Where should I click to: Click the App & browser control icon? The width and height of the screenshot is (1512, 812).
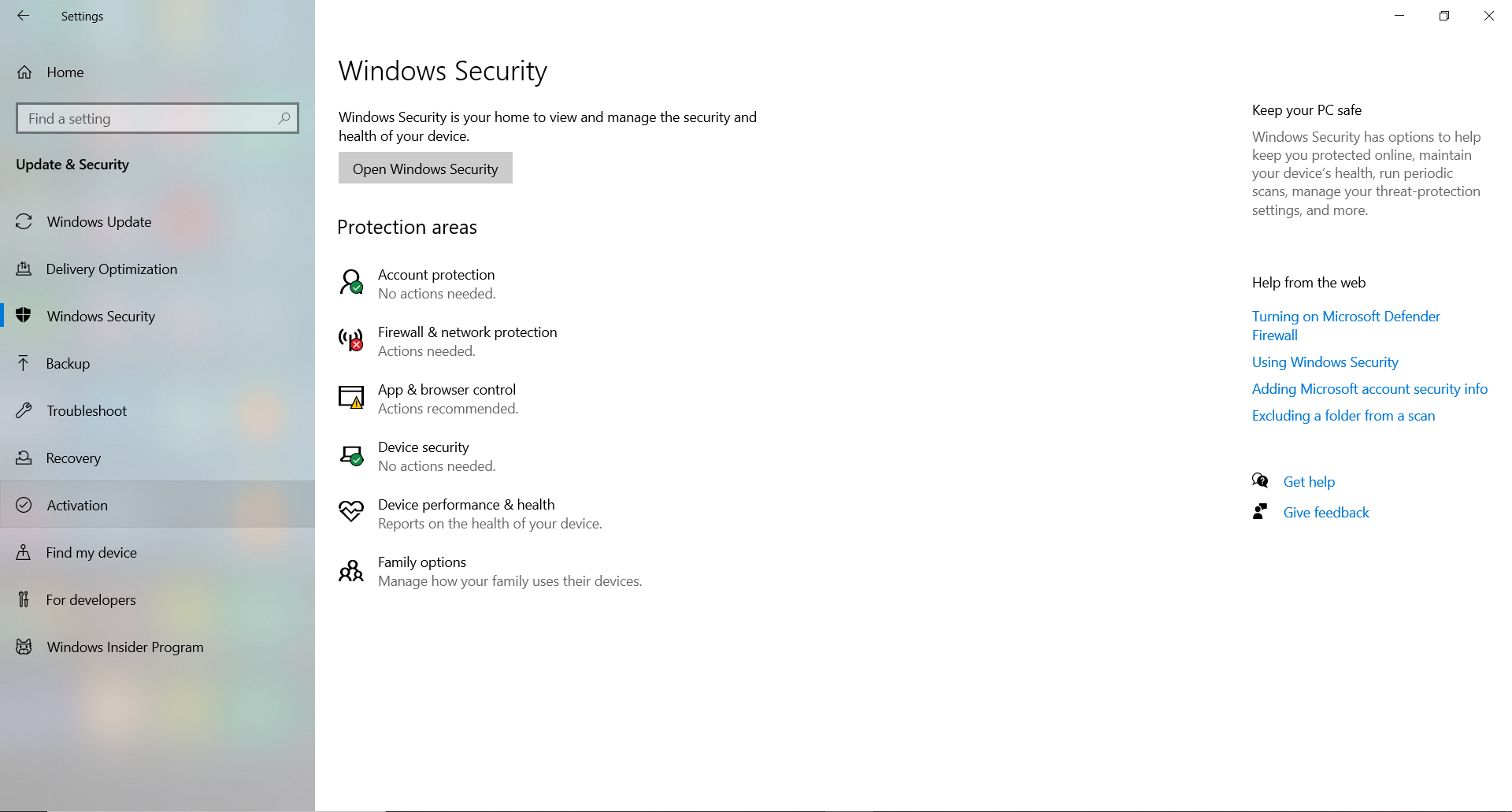[x=351, y=397]
